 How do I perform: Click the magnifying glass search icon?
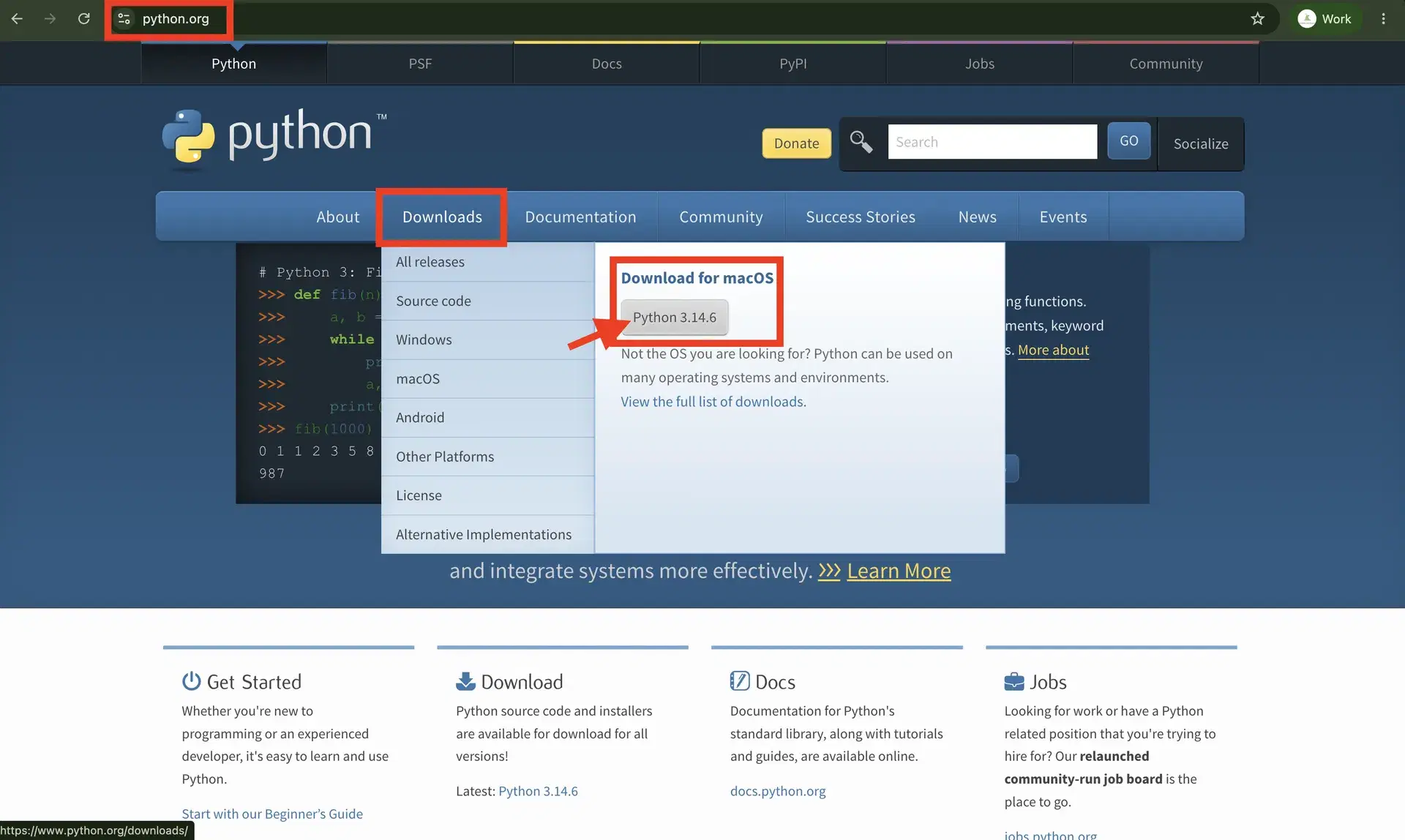coord(861,142)
